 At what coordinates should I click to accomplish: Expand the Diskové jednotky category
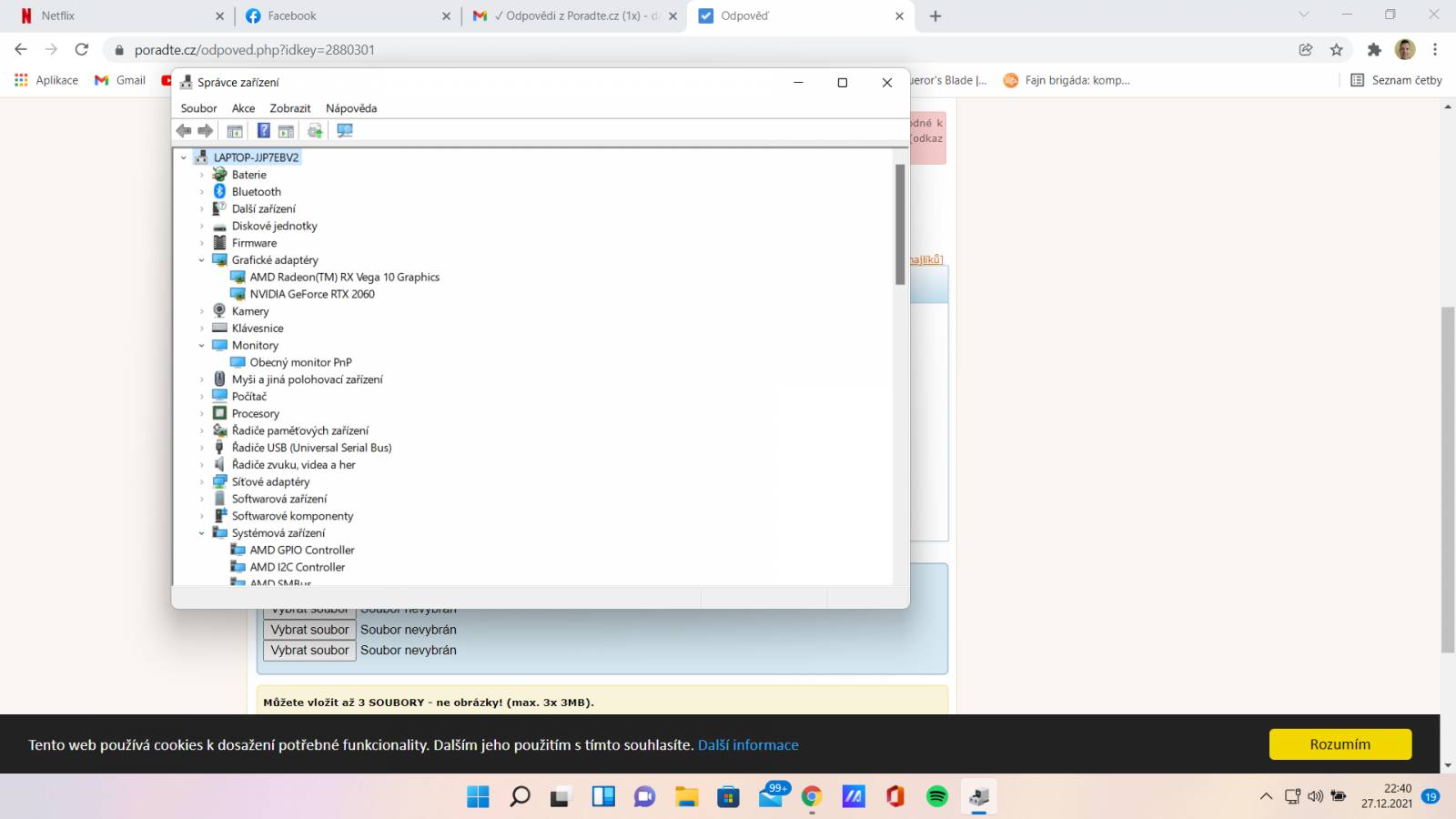202,226
